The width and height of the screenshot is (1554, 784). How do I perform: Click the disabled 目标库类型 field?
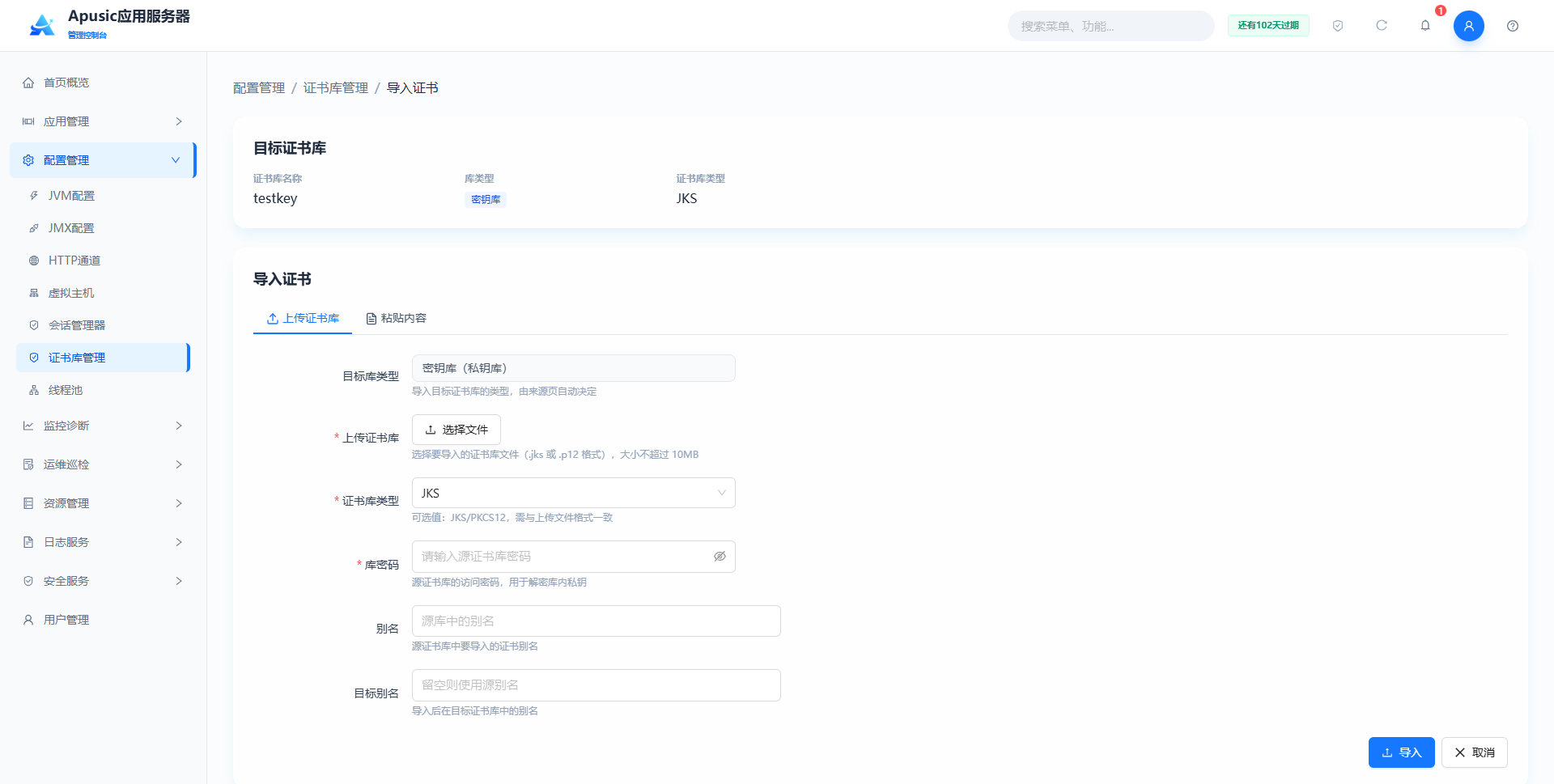(x=573, y=368)
